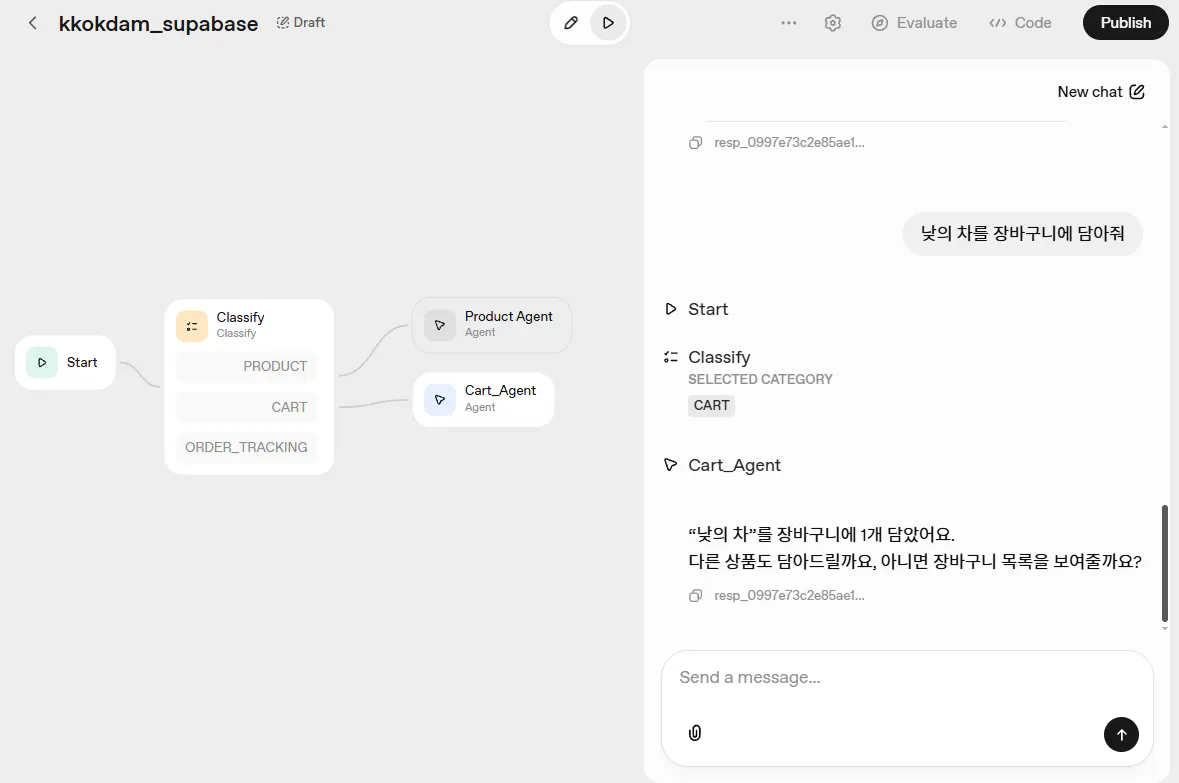Switch to edit mode with pencil icon

click(571, 23)
